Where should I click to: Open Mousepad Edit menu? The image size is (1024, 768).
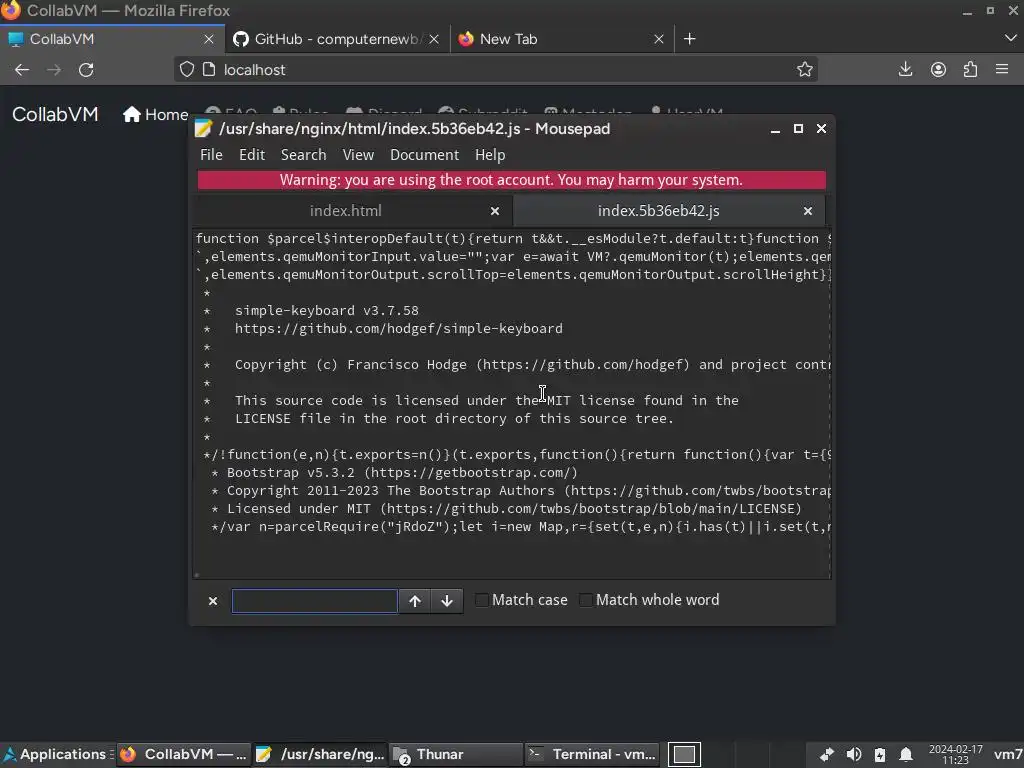(252, 155)
